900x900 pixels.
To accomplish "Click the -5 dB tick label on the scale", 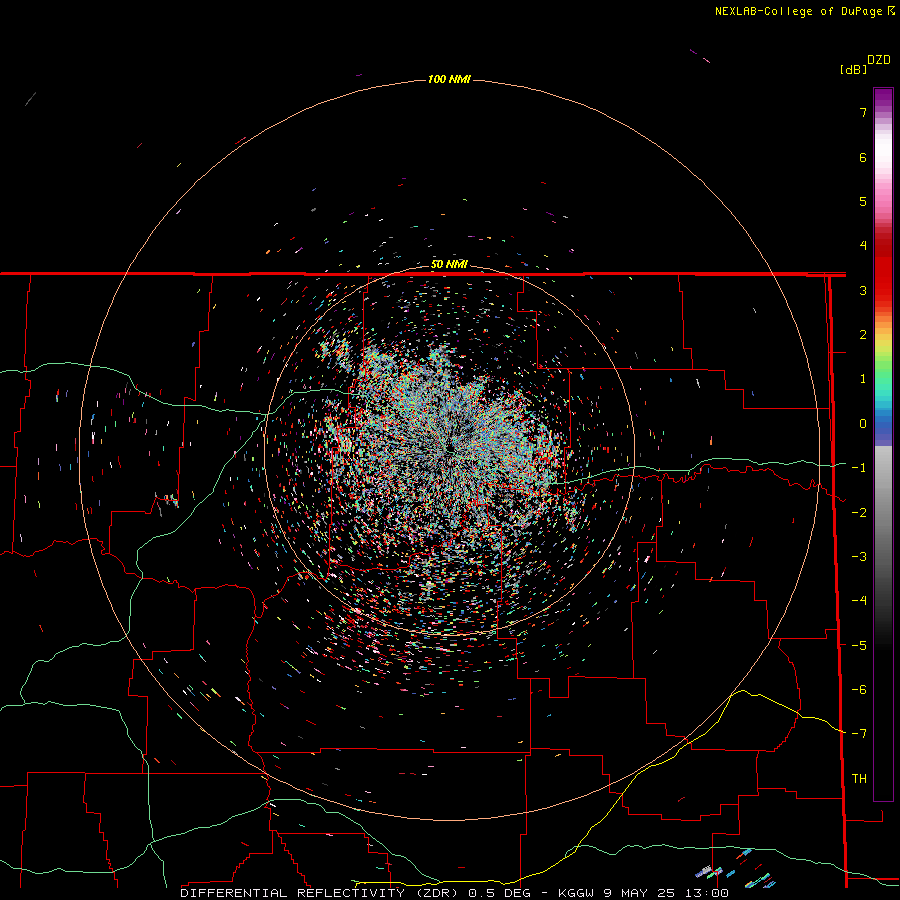I will pyautogui.click(x=859, y=646).
